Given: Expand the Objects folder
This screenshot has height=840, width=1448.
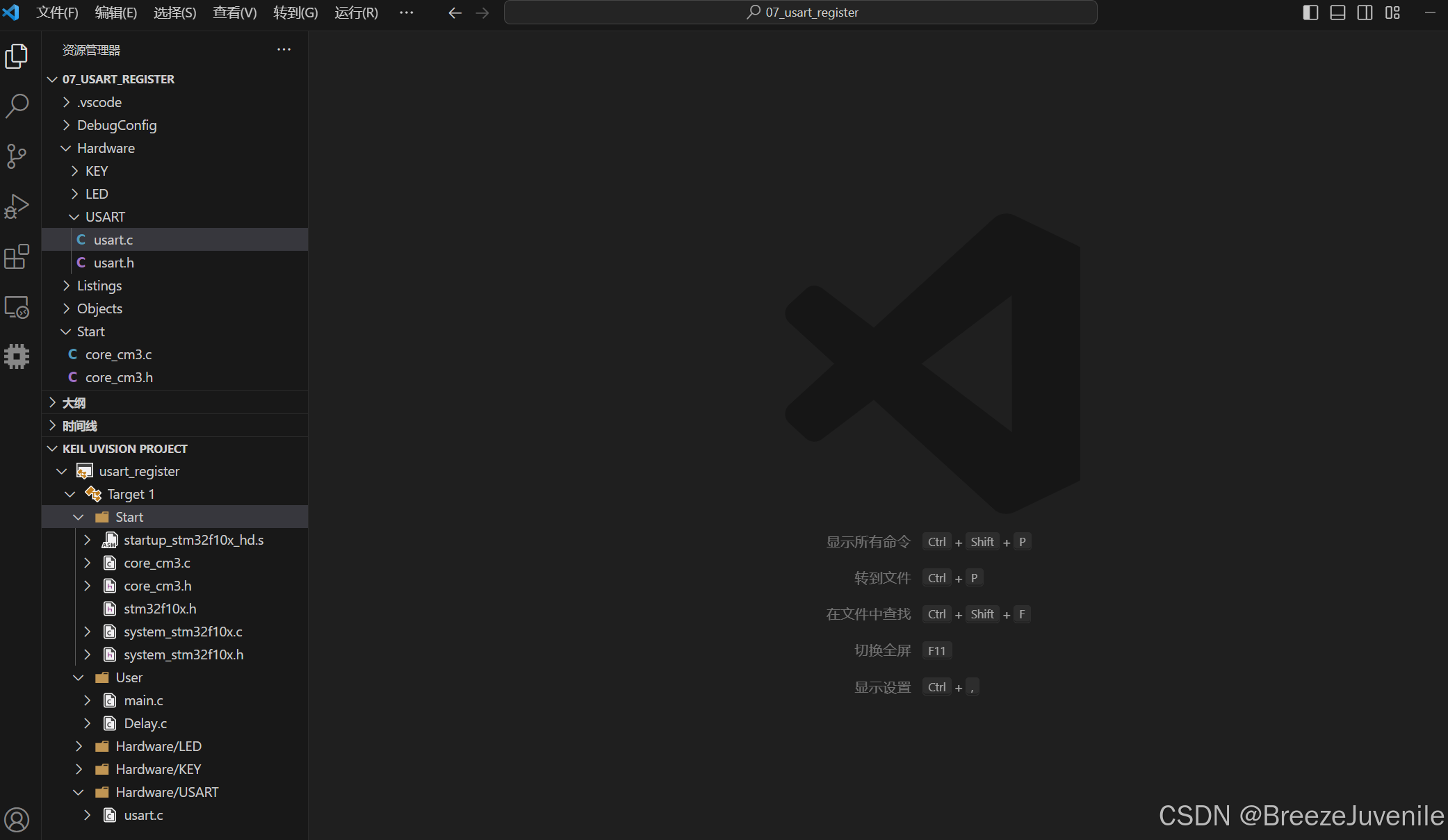Looking at the screenshot, I should 67,308.
